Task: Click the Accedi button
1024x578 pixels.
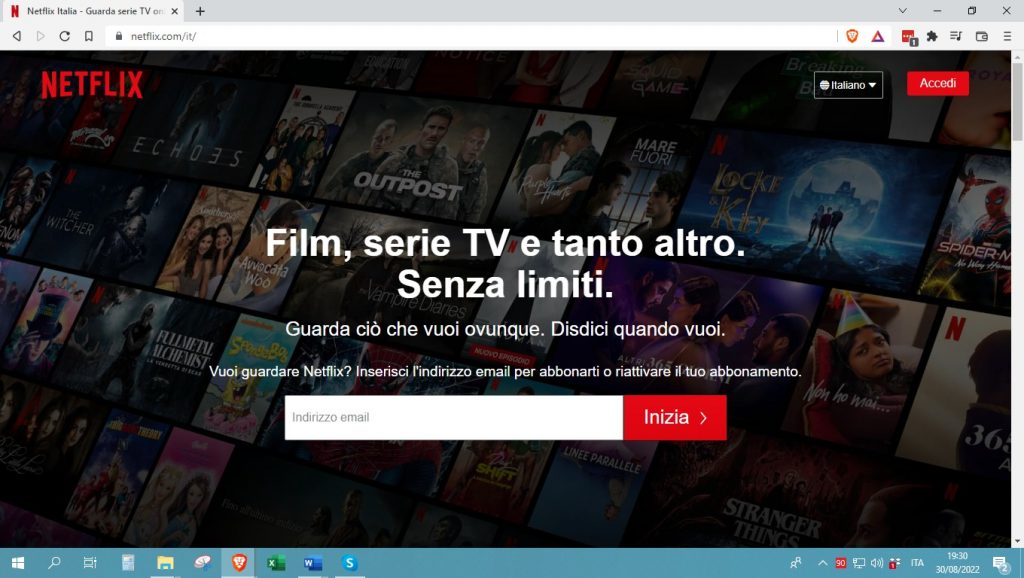Action: pos(937,83)
